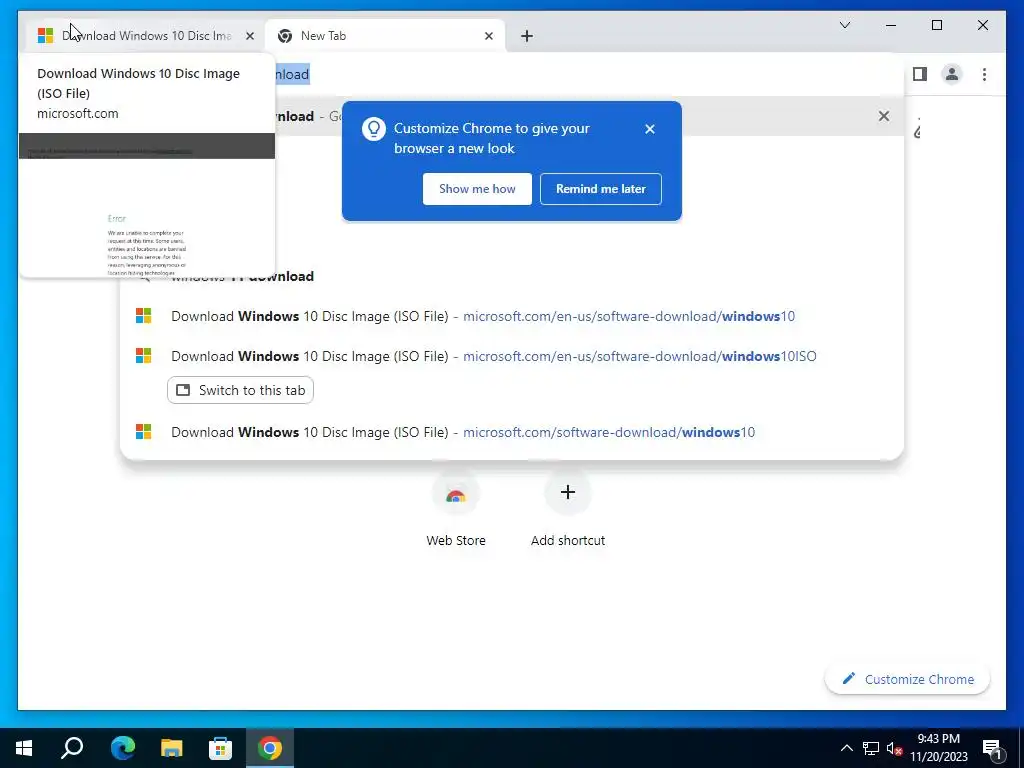Dismiss the Customize Chrome popup
The image size is (1024, 768).
coord(649,129)
